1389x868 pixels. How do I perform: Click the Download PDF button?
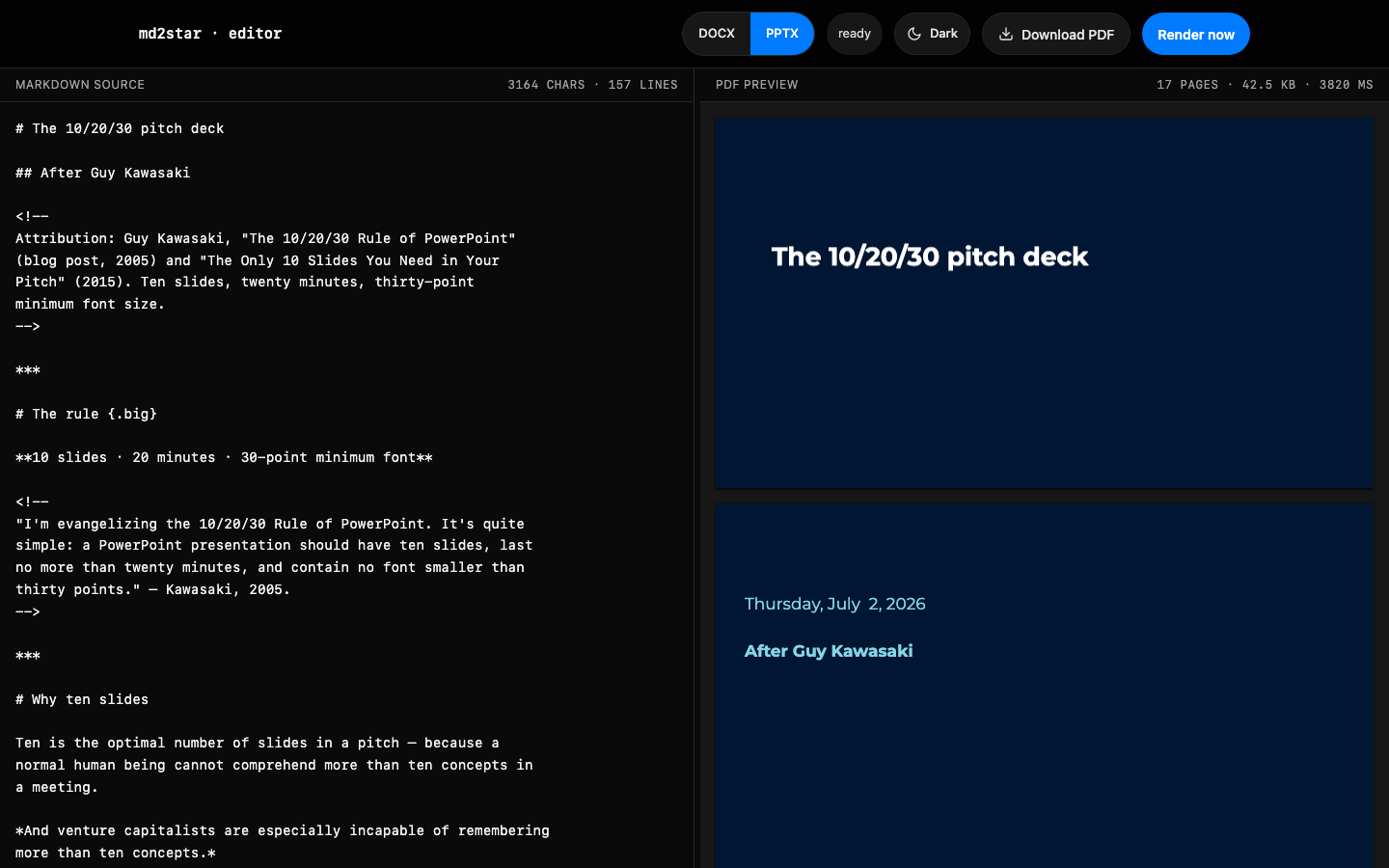(x=1056, y=34)
